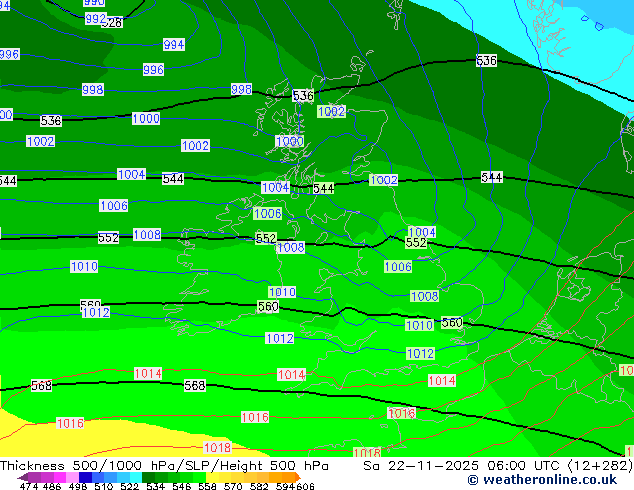Click the 1008 label touching the 552 label
This screenshot has height=490, width=634.
pyautogui.click(x=291, y=247)
